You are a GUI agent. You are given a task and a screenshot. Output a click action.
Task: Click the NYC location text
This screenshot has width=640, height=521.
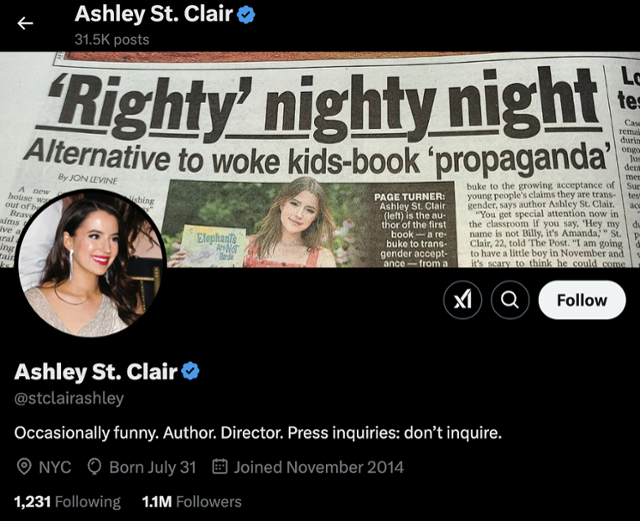tap(55, 467)
